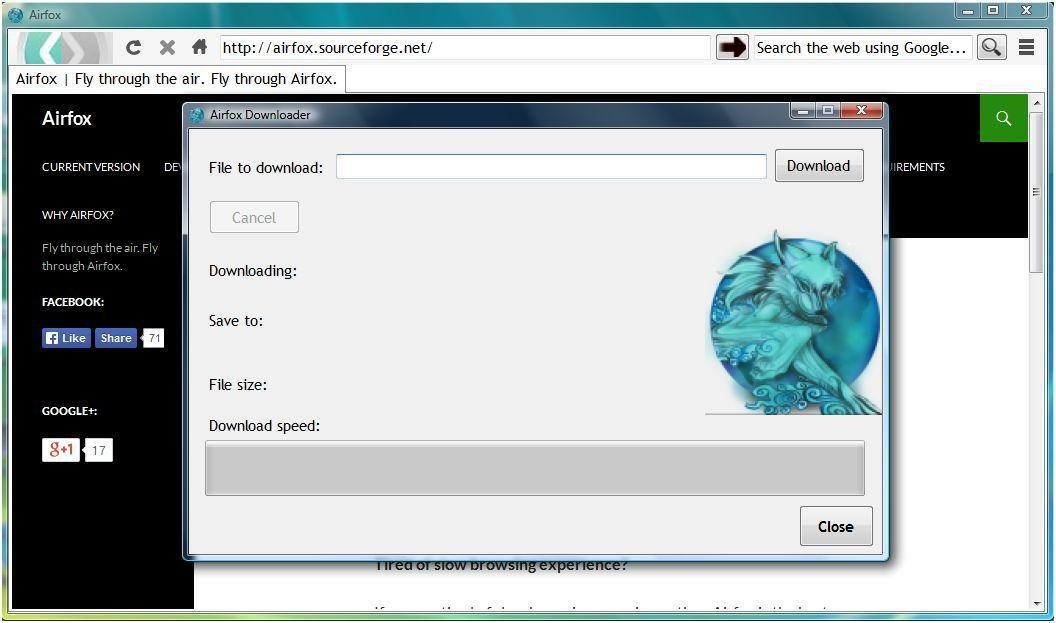Go to the home page icon
This screenshot has width=1056, height=623.
(x=199, y=46)
